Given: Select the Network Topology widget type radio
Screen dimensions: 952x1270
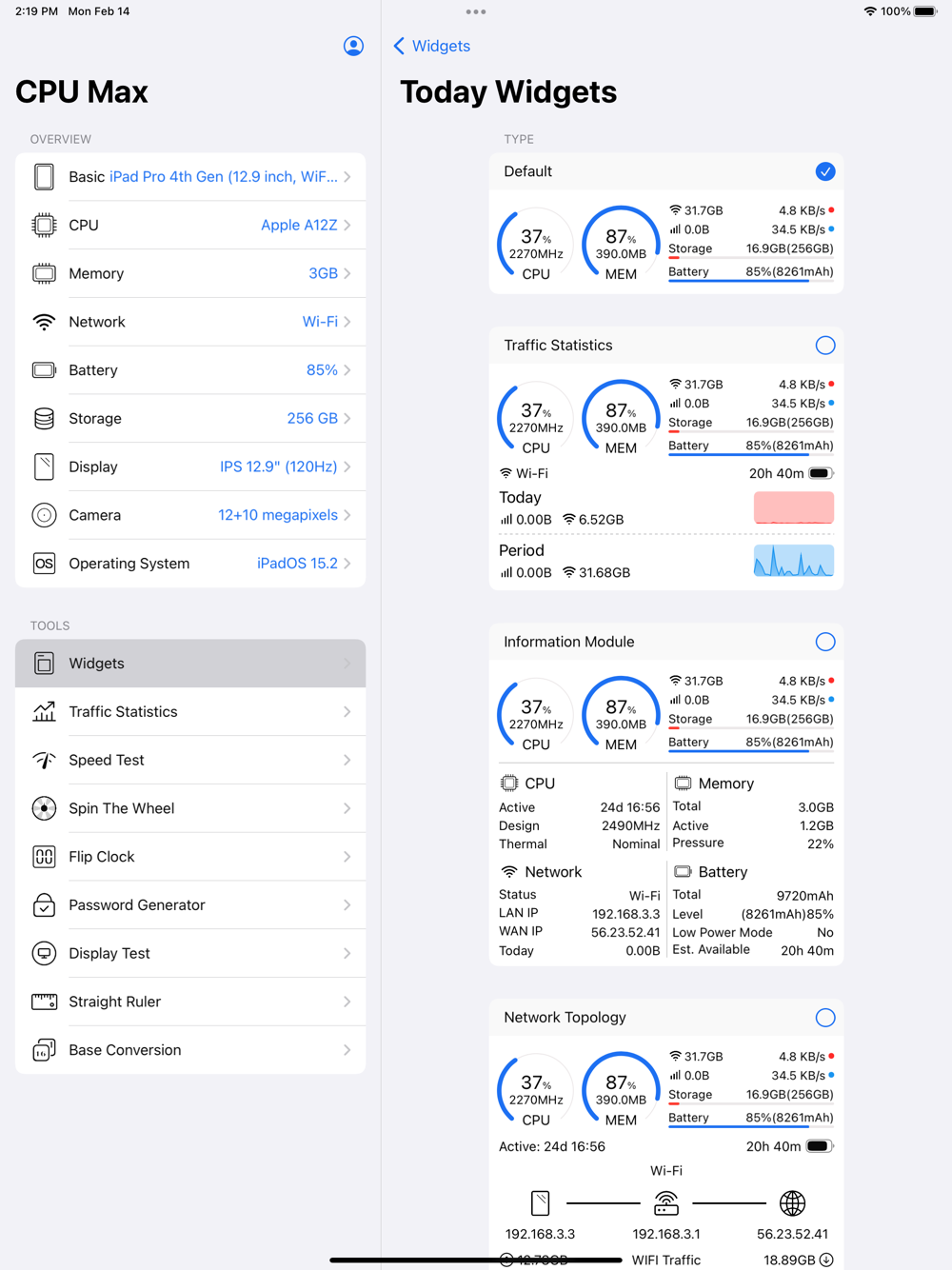Looking at the screenshot, I should tap(825, 1018).
